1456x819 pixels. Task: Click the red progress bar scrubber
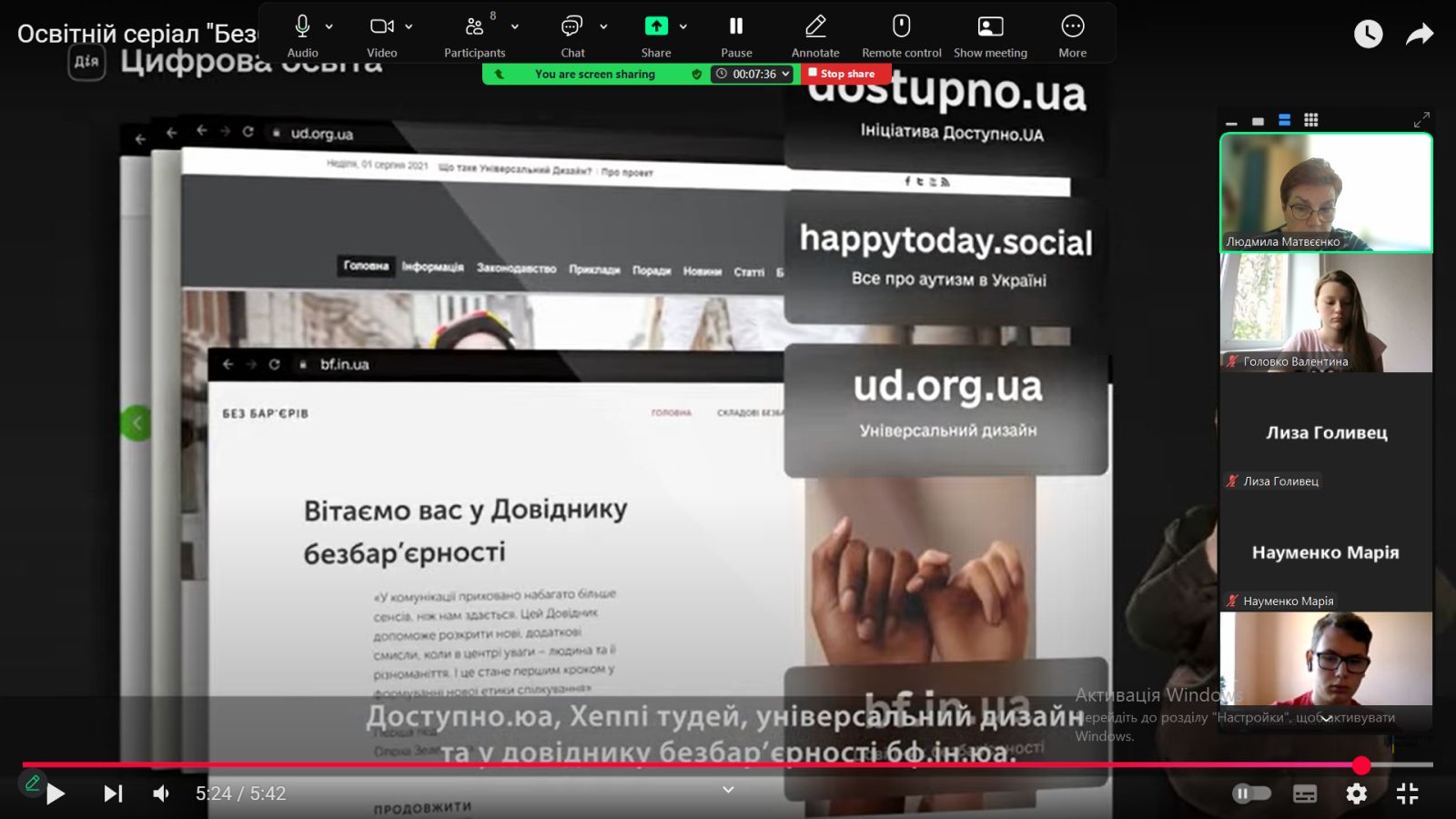1361,765
